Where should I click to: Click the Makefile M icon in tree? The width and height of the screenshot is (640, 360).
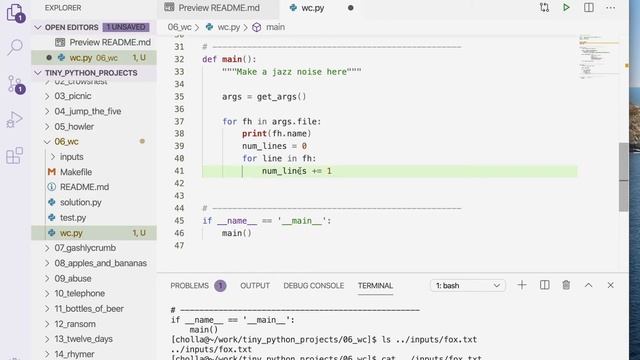pyautogui.click(x=51, y=172)
